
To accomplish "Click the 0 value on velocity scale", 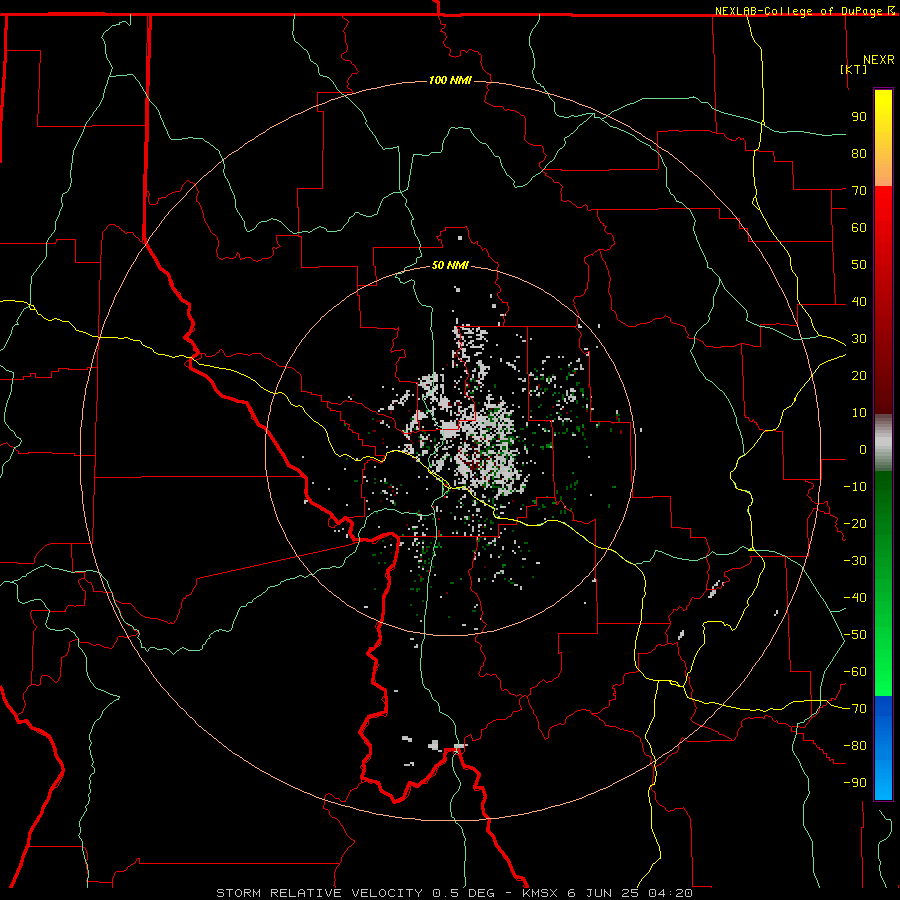I will click(x=863, y=449).
